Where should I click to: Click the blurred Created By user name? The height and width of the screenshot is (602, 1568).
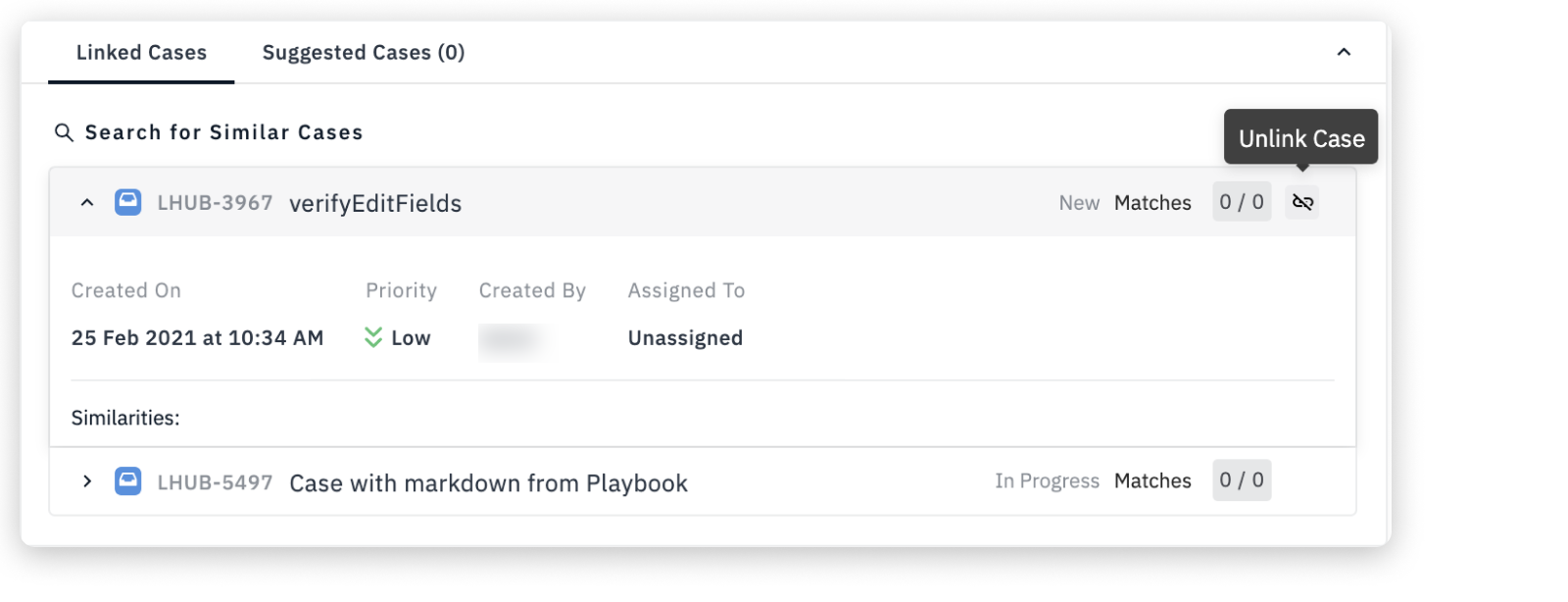512,339
